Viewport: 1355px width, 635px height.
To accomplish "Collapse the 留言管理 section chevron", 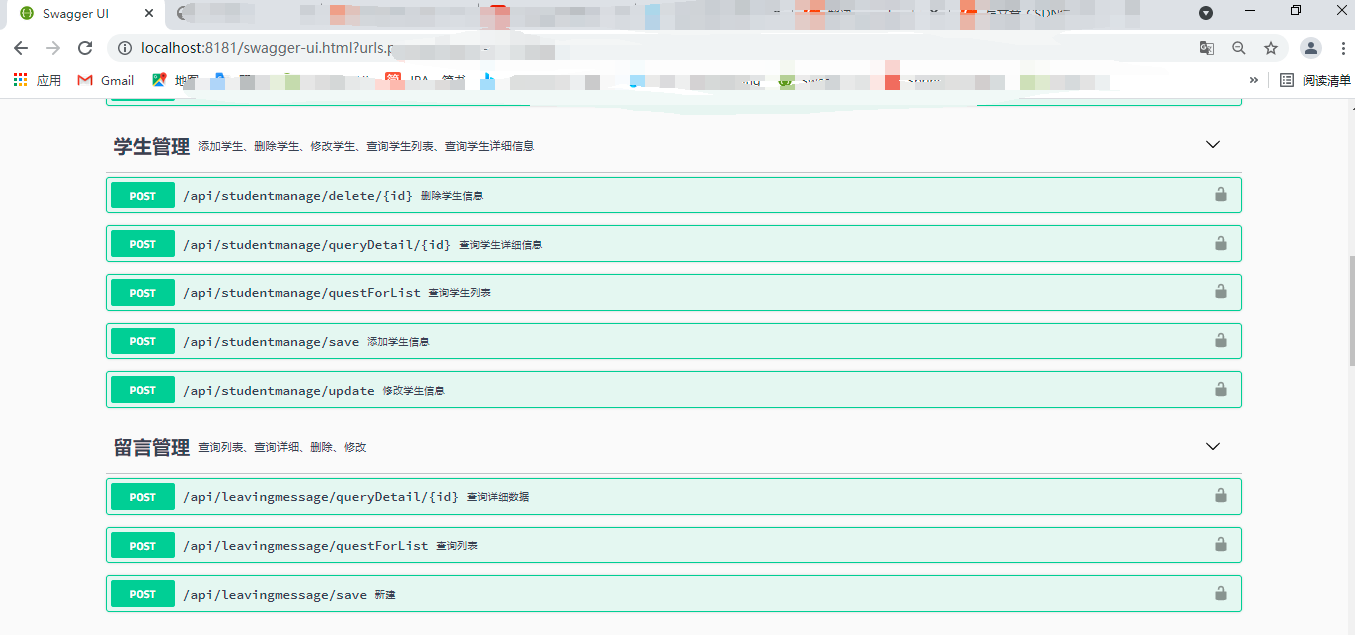I will [x=1212, y=446].
